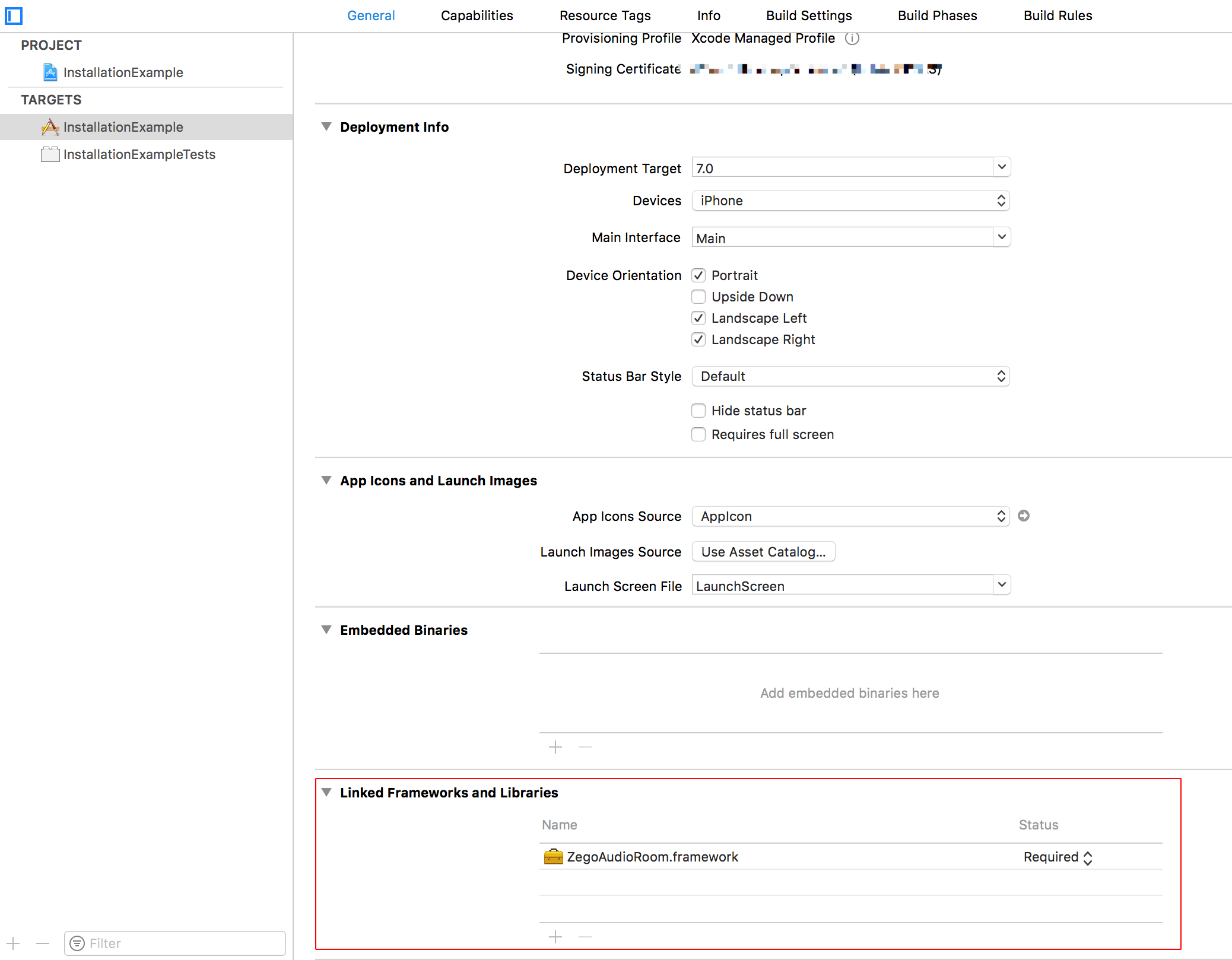Click the Deployment Target 7.0 text field
This screenshot has width=1232, height=960.
(842, 168)
